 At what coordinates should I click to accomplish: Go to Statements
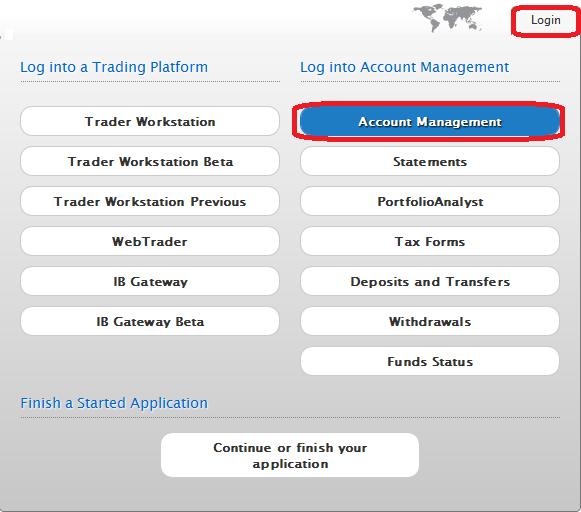coord(430,161)
